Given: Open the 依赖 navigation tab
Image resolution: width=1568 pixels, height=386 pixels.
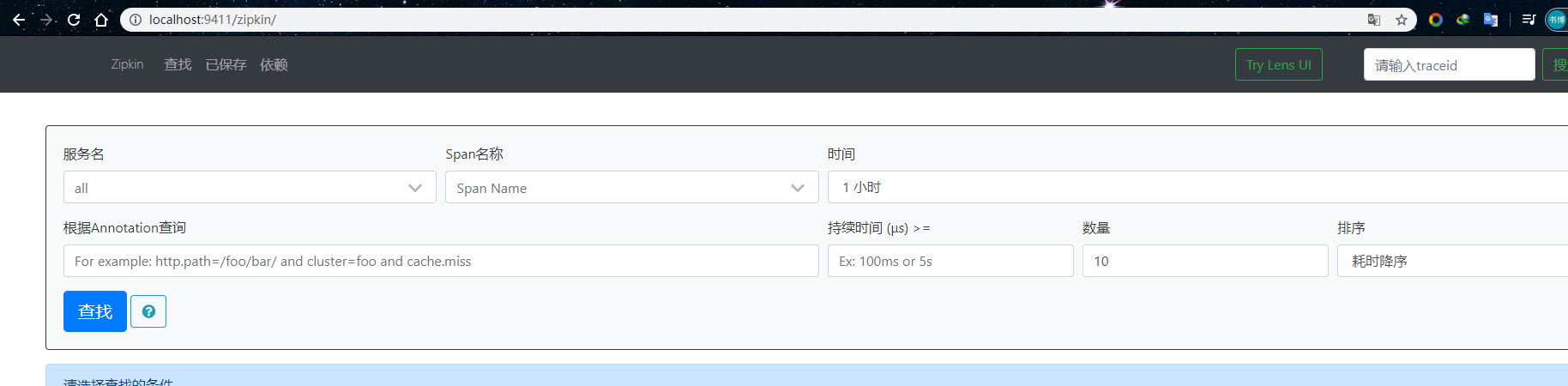Looking at the screenshot, I should [x=274, y=64].
